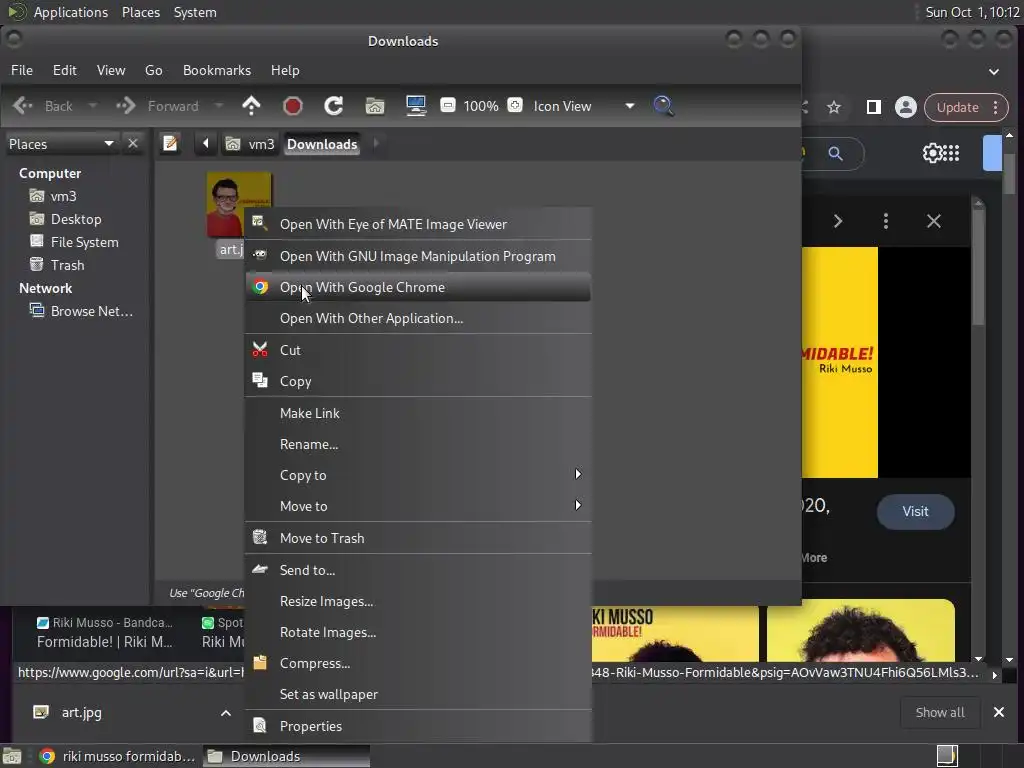Screen dimensions: 1024x768
Task: Click the red Stop loading icon
Action: point(293,106)
